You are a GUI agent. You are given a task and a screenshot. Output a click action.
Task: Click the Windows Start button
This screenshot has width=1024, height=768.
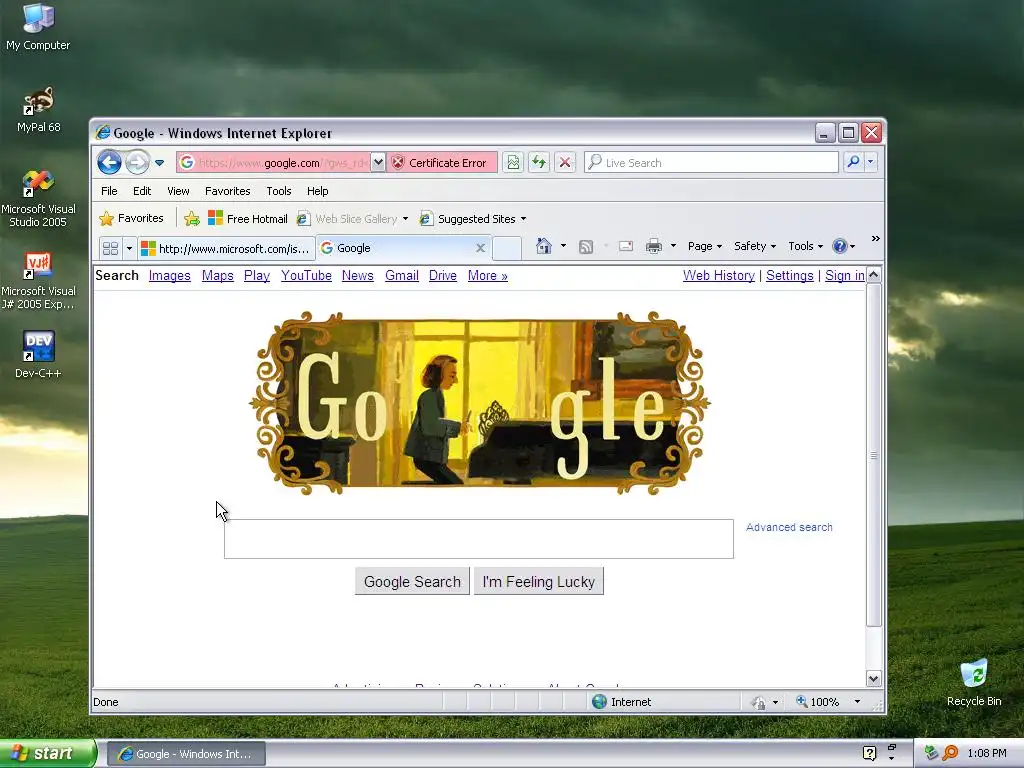(47, 754)
